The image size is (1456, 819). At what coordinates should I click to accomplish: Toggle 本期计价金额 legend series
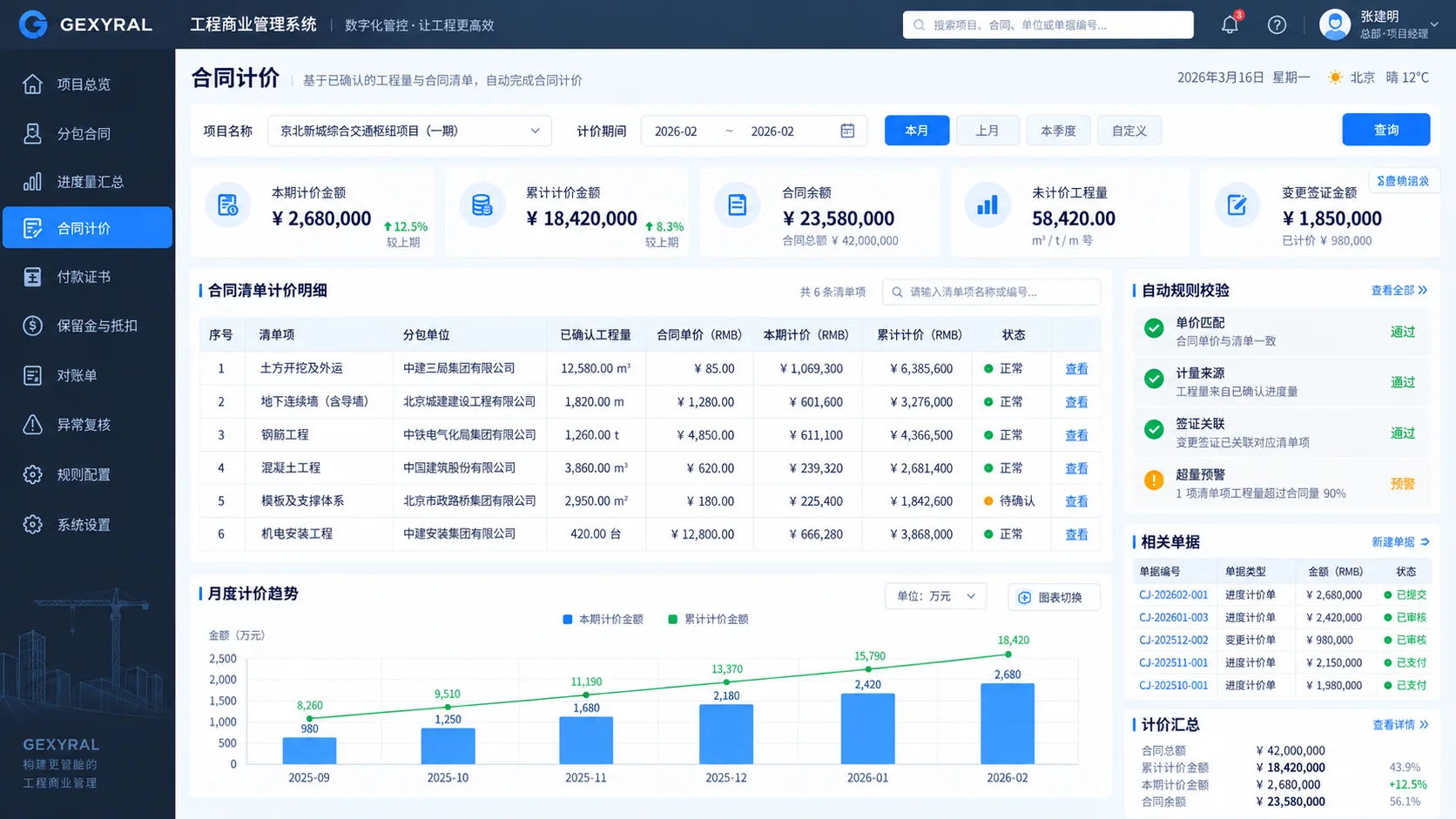(603, 620)
